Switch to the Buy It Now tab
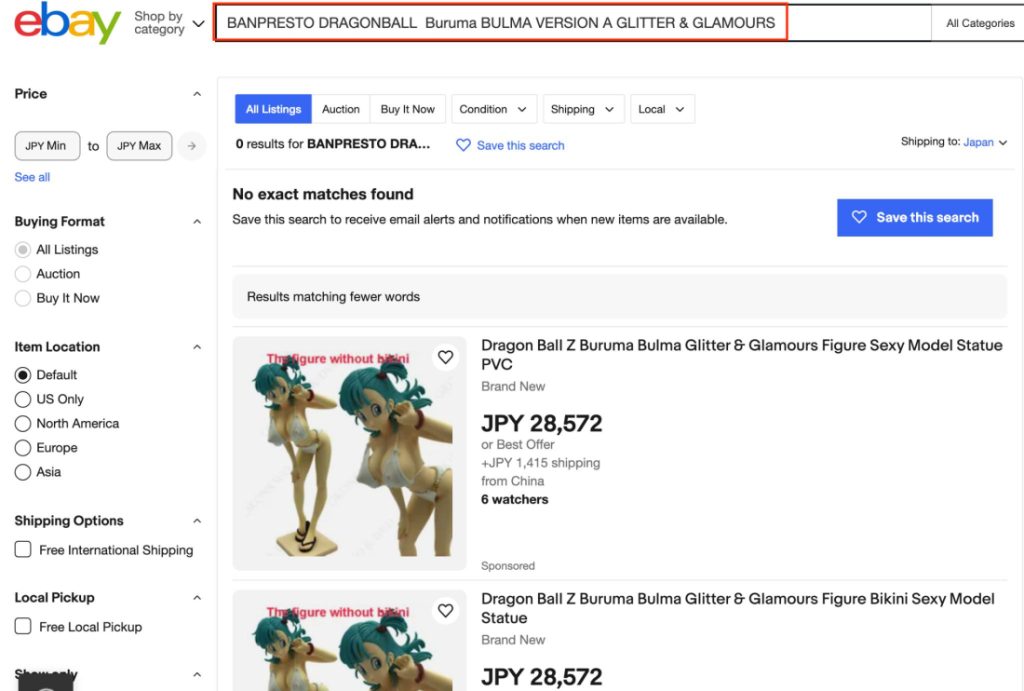Viewport: 1024px width, 691px height. tap(408, 109)
